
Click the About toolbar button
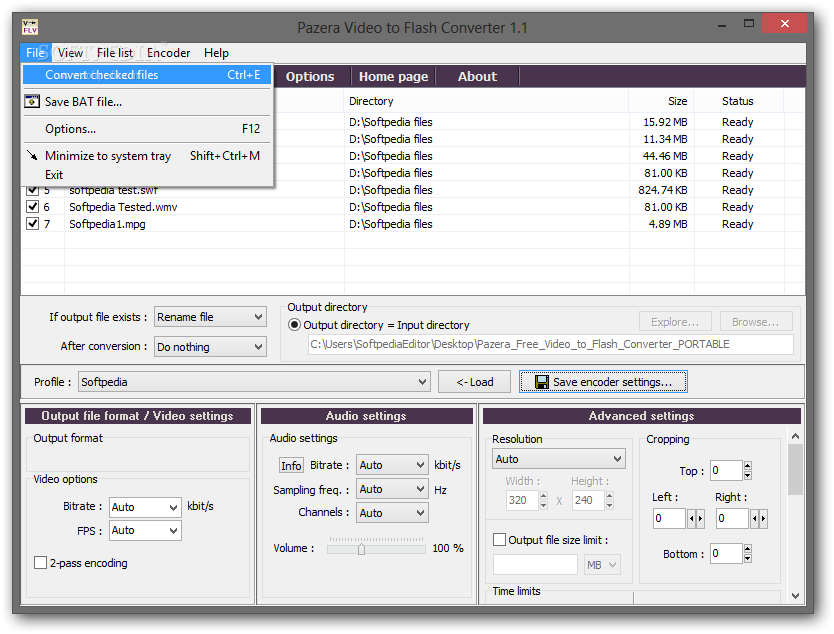click(477, 77)
